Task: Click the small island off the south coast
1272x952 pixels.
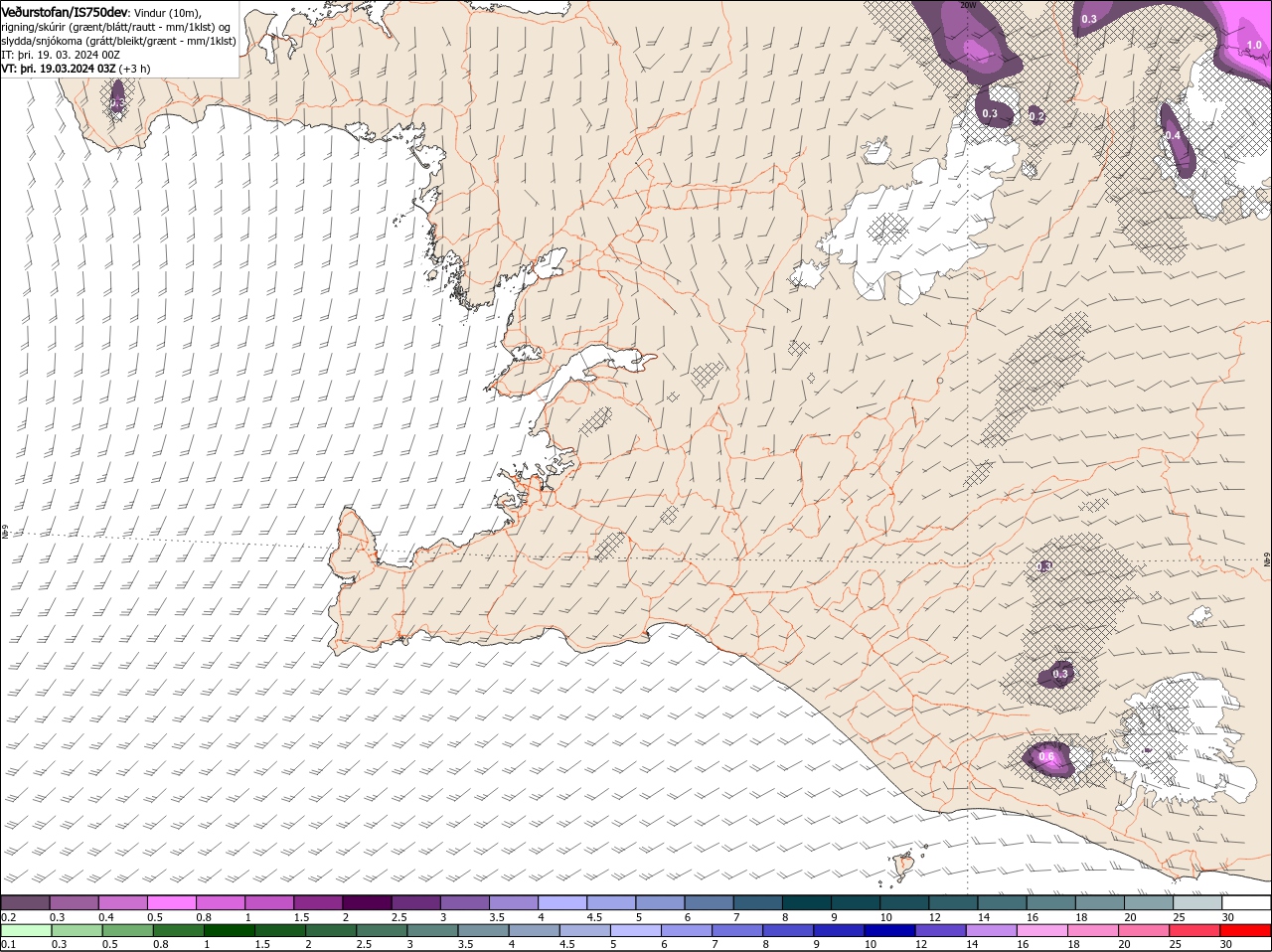Action: [x=903, y=866]
